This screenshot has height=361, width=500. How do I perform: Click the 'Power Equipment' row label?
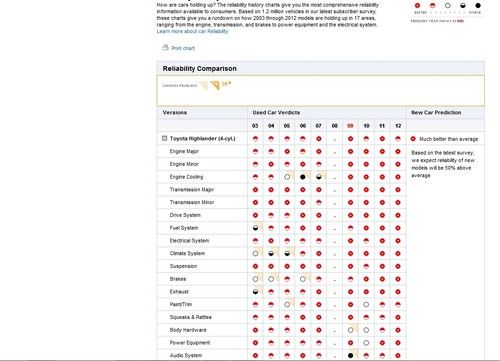click(190, 342)
